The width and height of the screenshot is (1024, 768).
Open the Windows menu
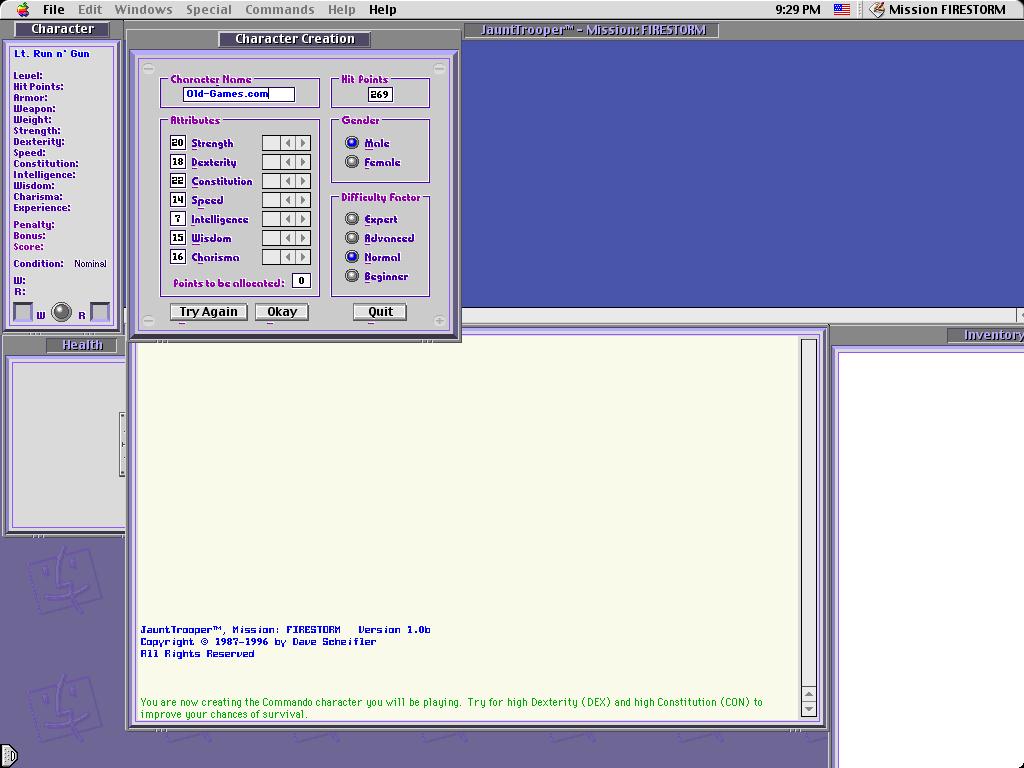point(144,9)
